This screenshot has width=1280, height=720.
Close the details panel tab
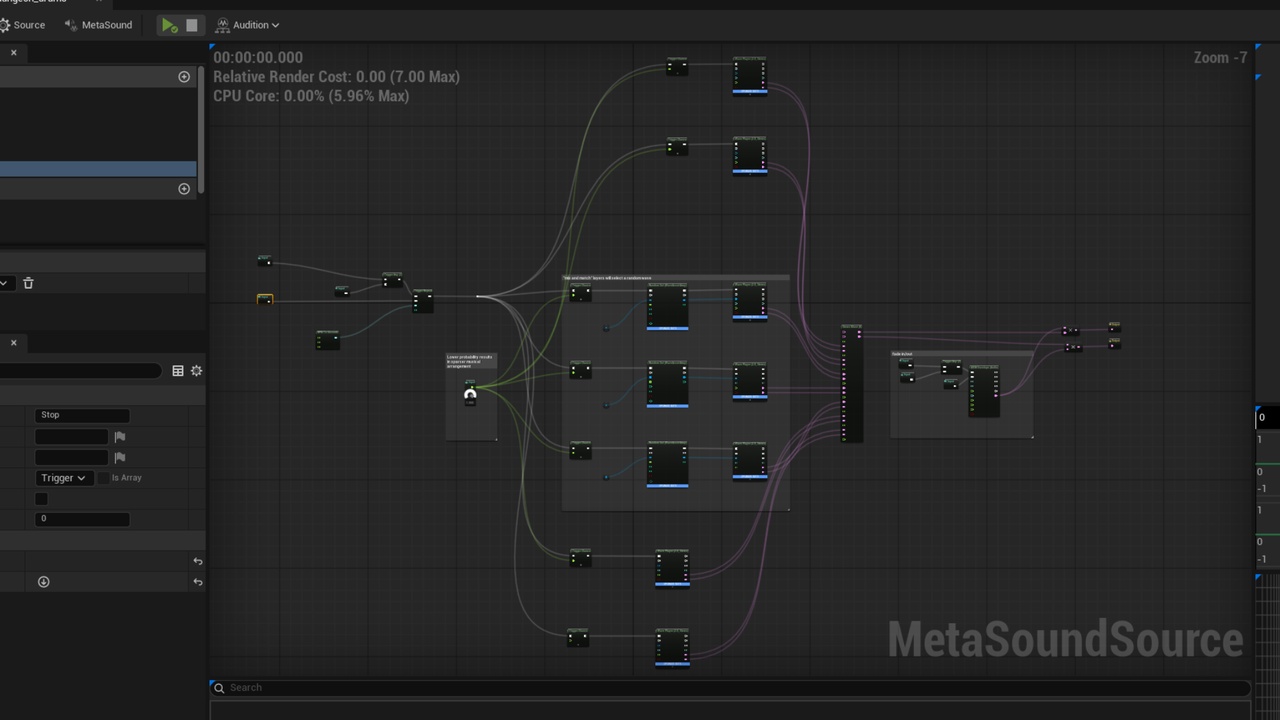coord(14,343)
